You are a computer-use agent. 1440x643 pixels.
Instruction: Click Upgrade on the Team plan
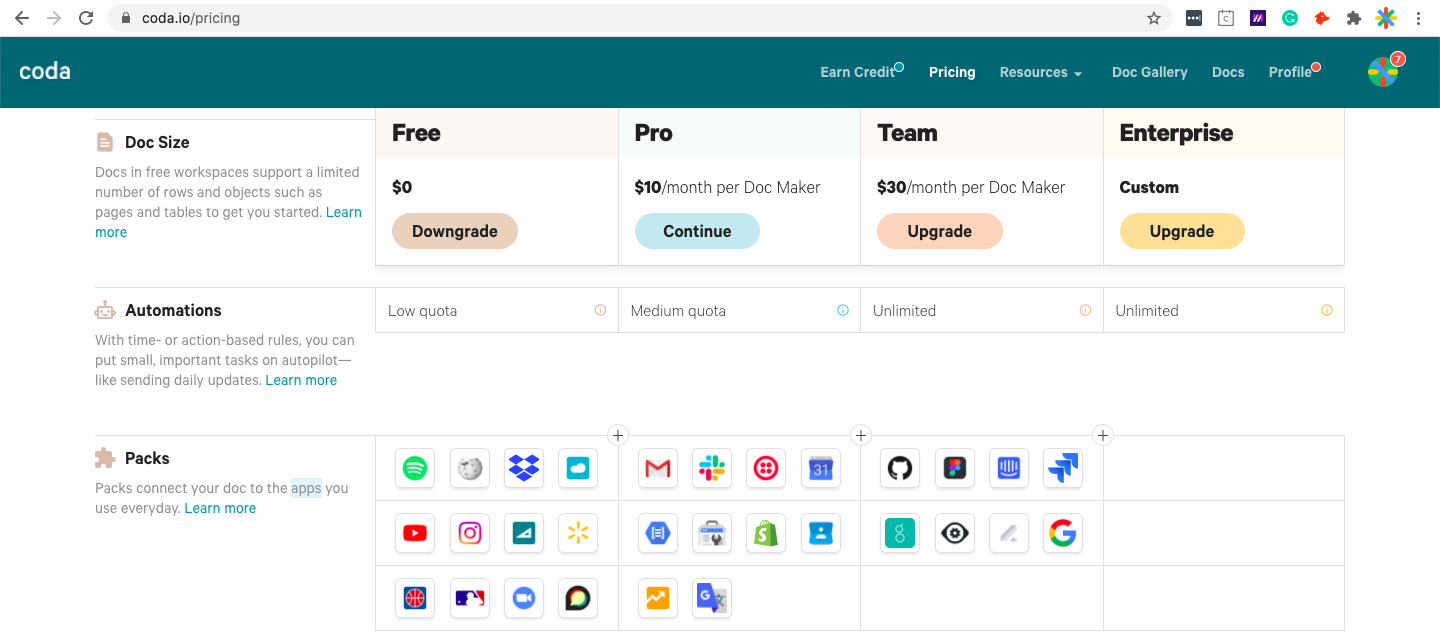940,231
